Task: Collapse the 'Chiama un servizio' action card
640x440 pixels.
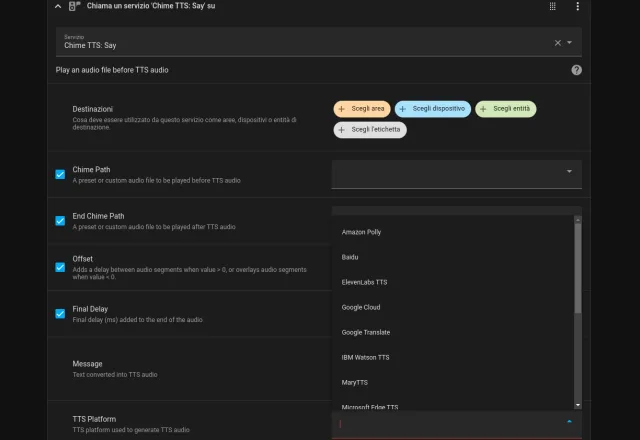Action: click(x=58, y=6)
